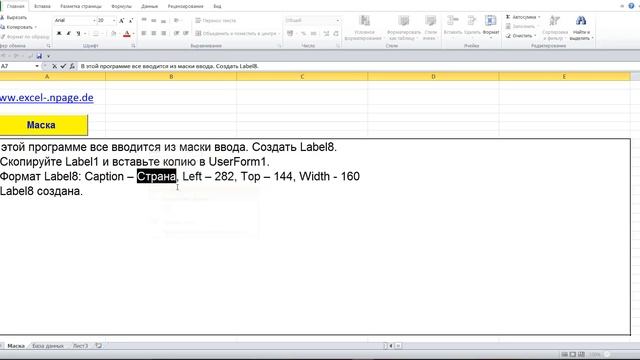Open the Arial font name dropdown
The height and width of the screenshot is (360, 640).
click(93, 20)
